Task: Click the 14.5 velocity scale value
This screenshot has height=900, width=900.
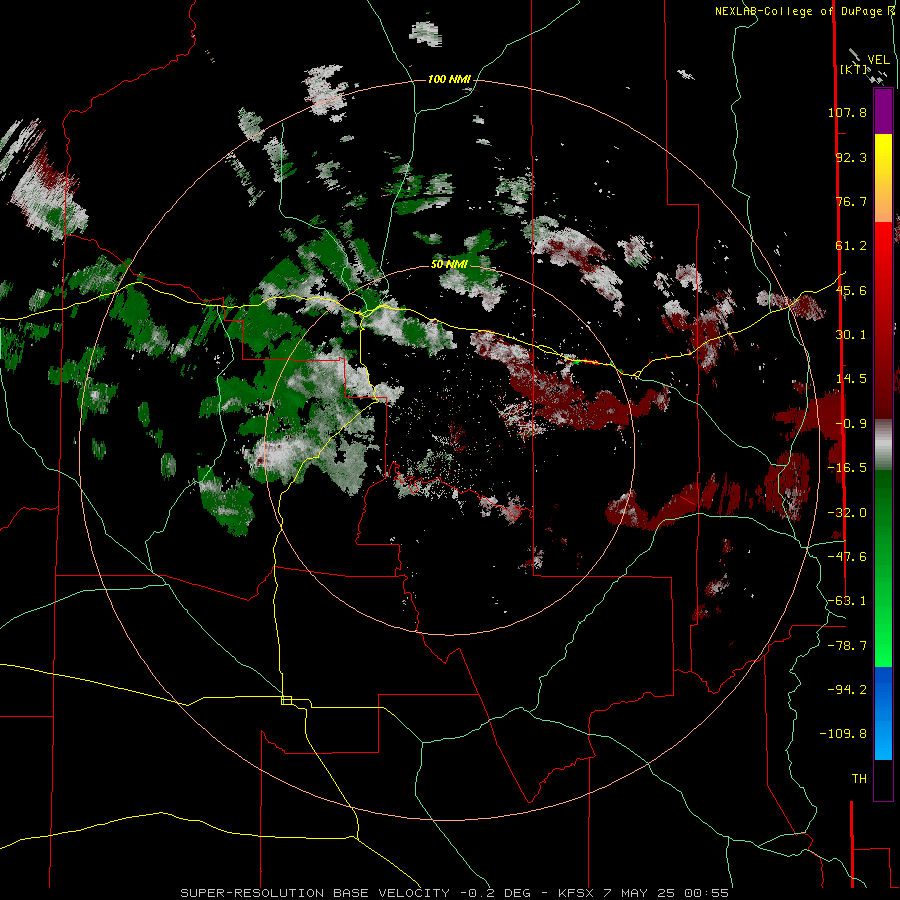Action: tap(851, 379)
